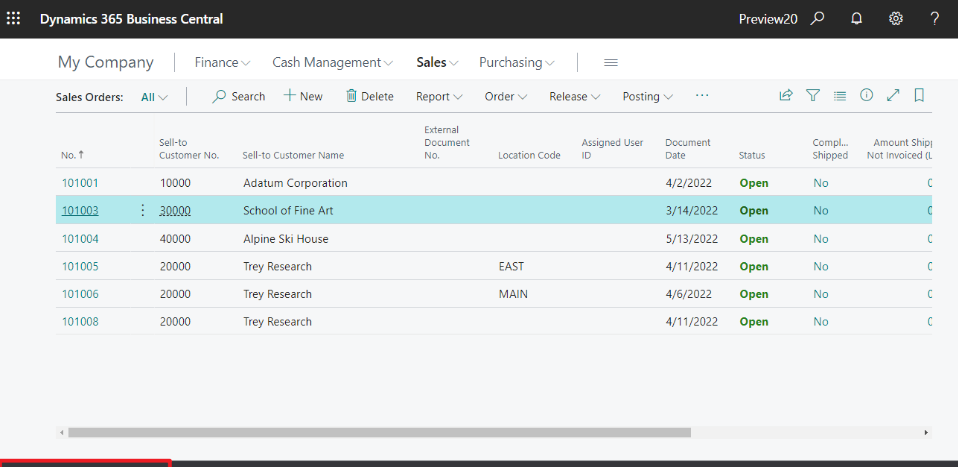Click the Sell-to Customer Name column header

pyautogui.click(x=293, y=155)
